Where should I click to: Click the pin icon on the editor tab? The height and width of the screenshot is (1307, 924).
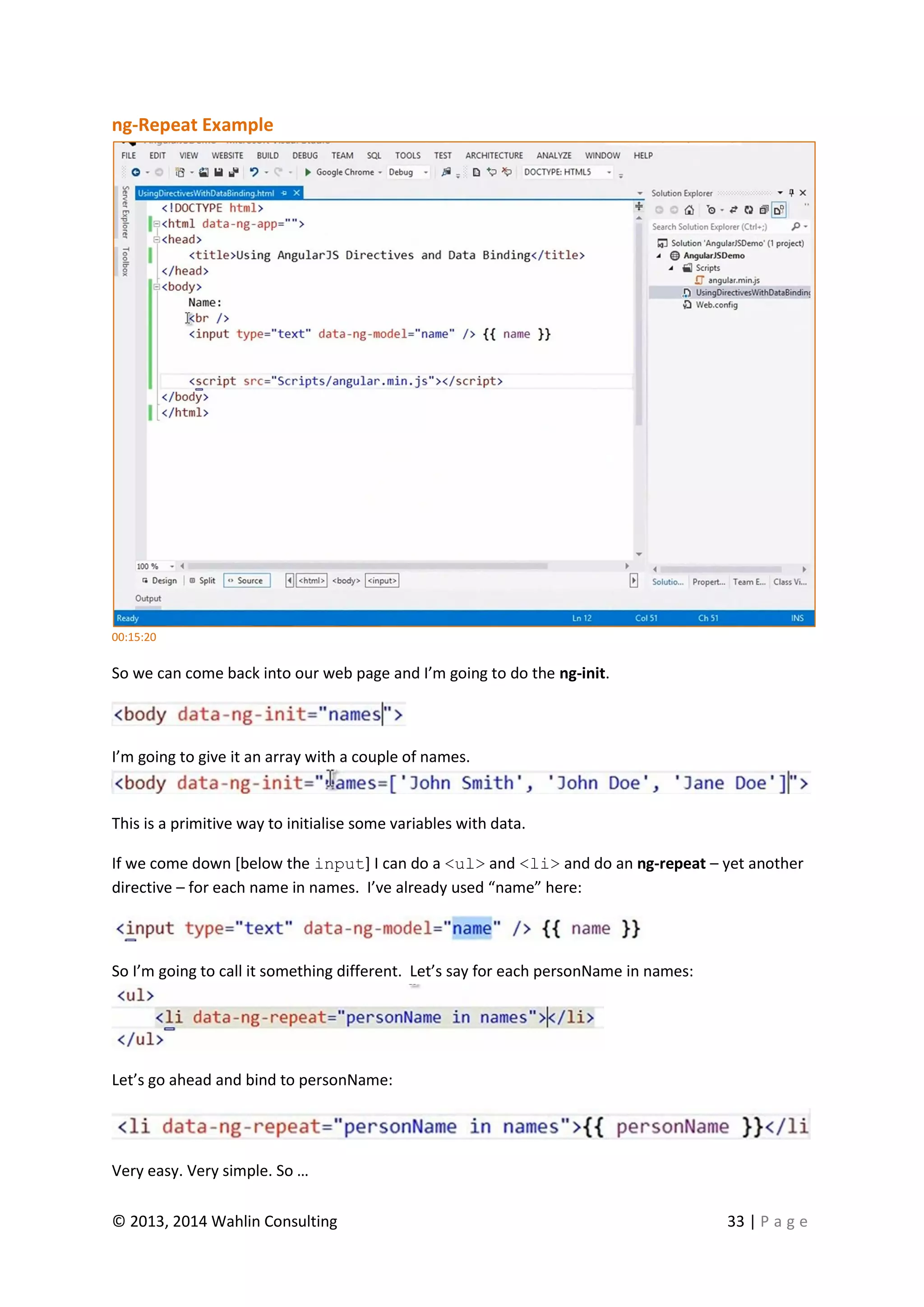point(284,193)
